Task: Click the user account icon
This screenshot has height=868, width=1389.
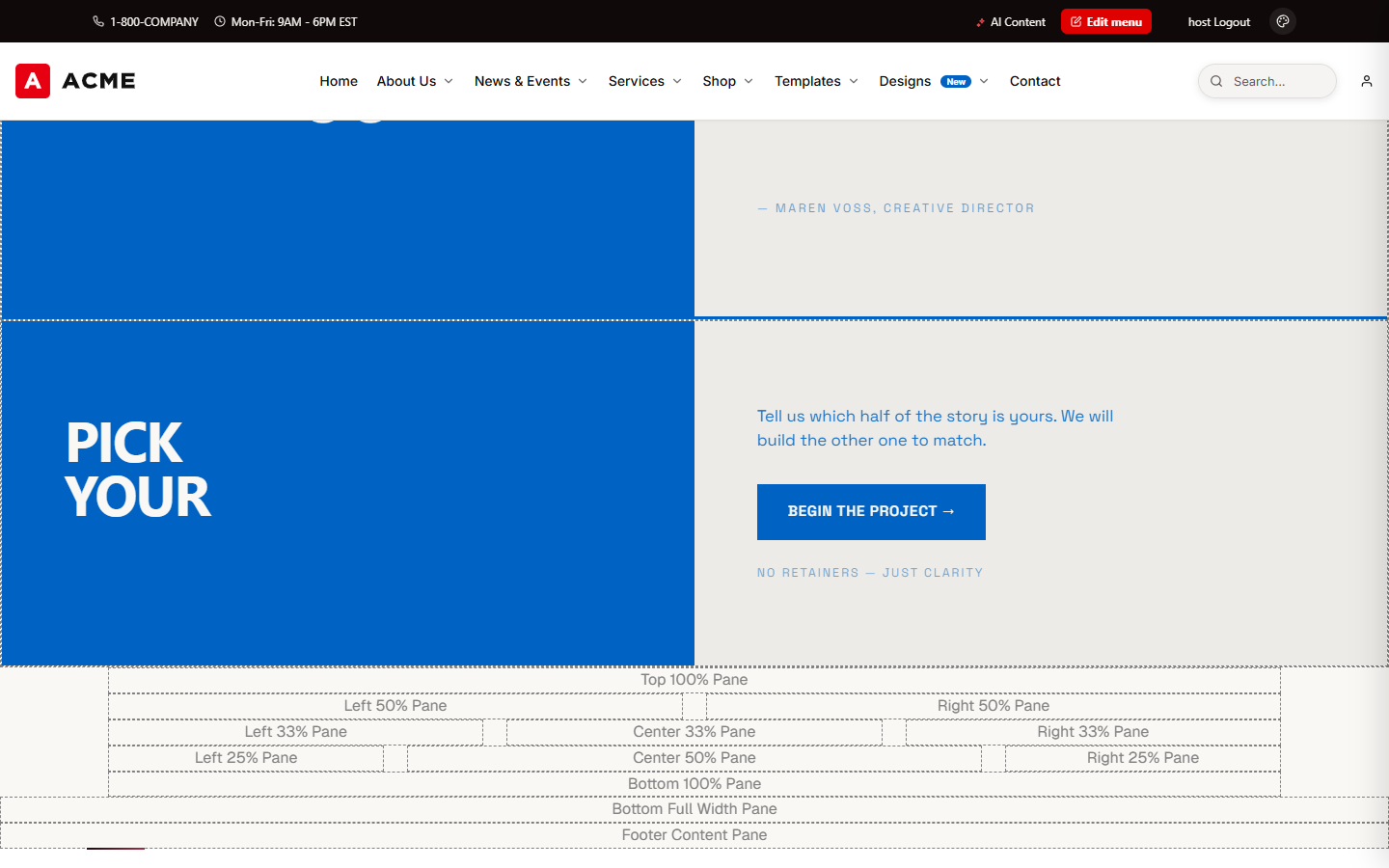Action: pos(1367,81)
